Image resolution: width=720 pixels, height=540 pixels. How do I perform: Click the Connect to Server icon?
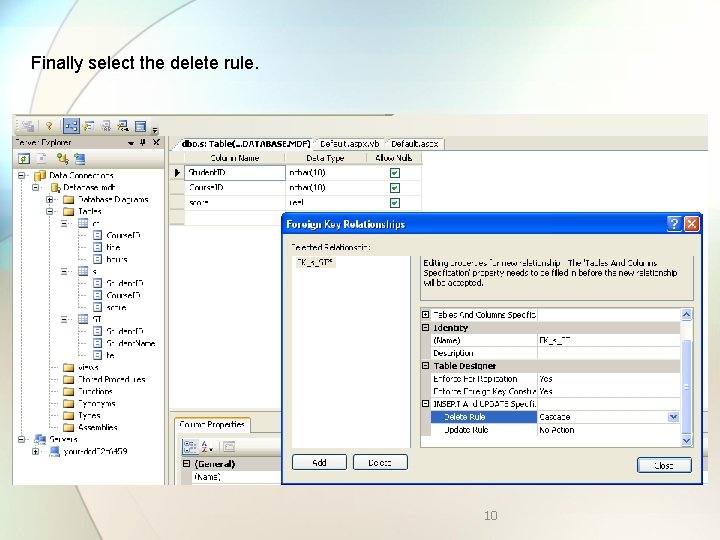click(x=80, y=159)
